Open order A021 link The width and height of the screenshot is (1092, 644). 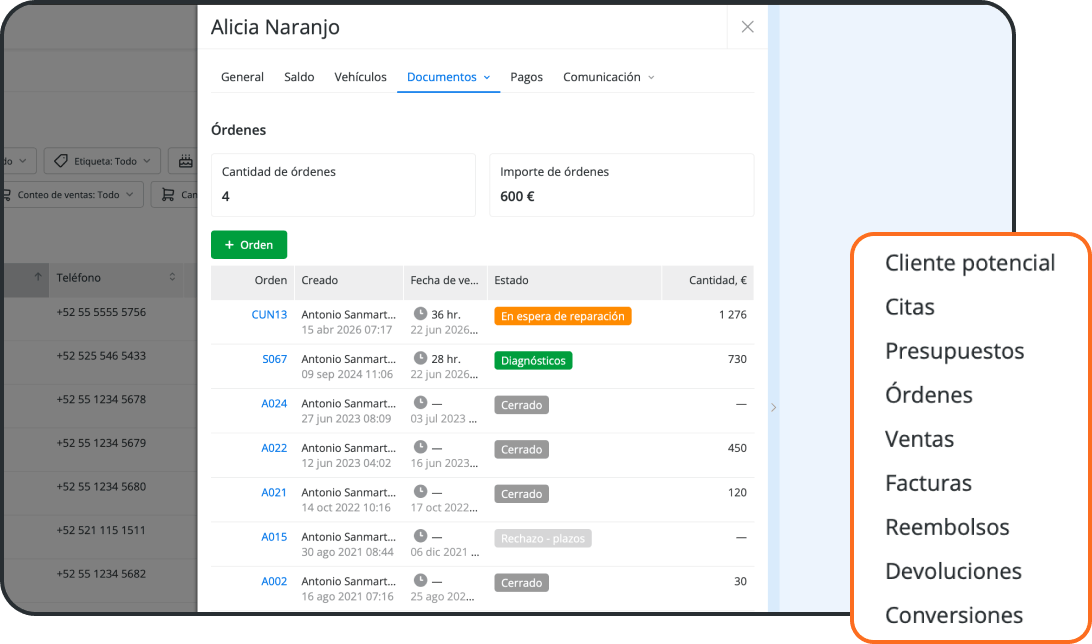pos(274,493)
